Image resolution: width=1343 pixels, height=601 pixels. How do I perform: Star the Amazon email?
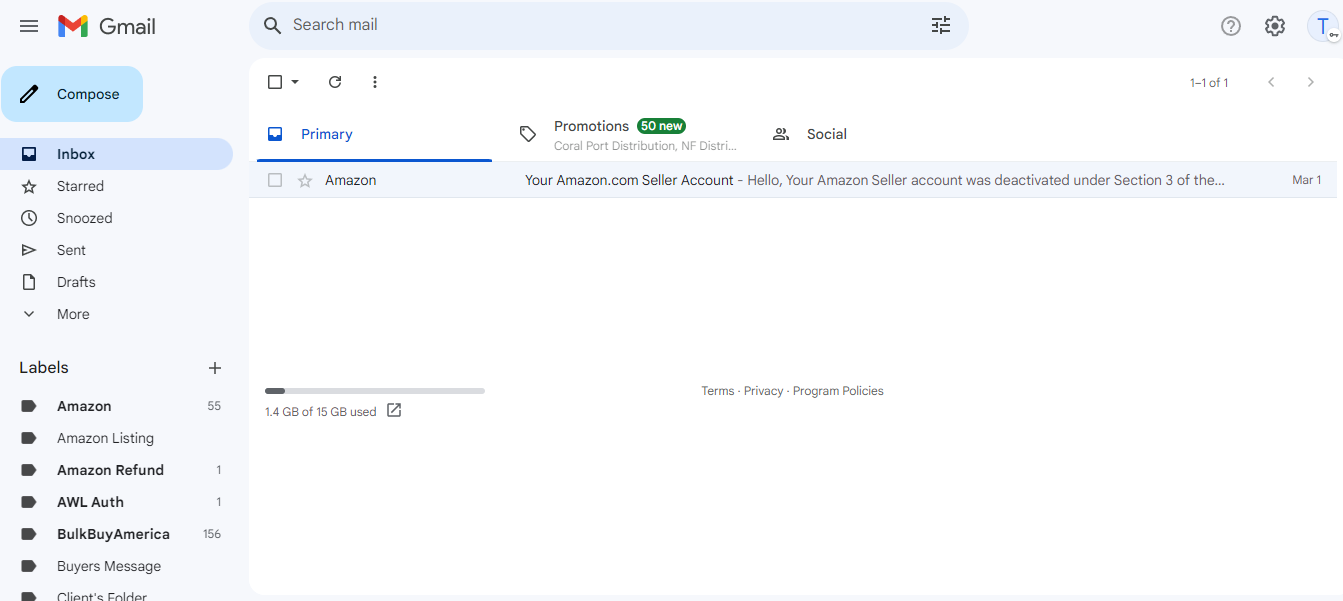pyautogui.click(x=305, y=181)
